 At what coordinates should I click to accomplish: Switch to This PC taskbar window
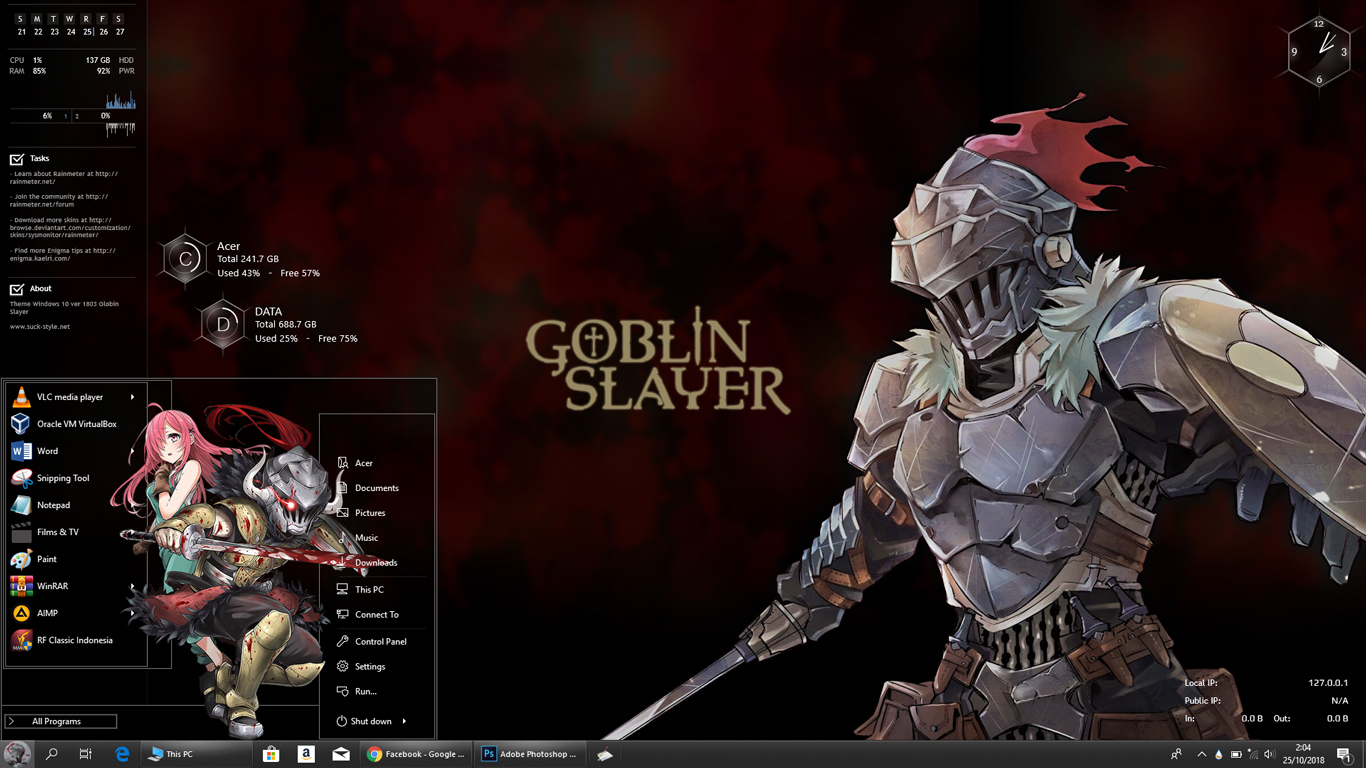195,754
